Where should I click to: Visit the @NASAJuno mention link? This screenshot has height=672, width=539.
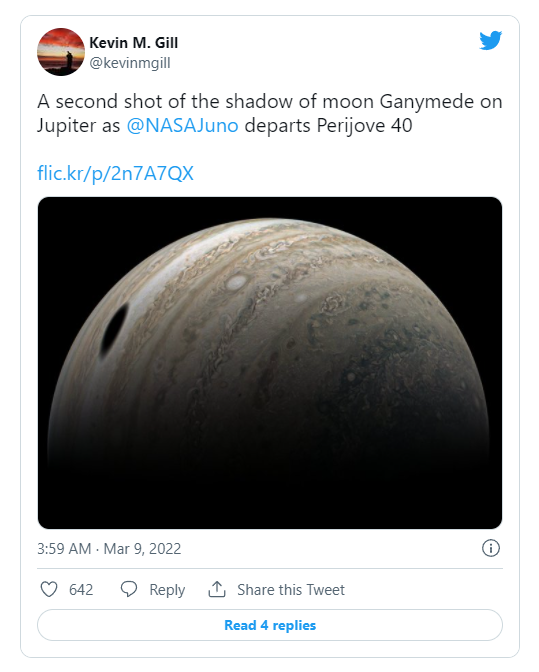click(x=183, y=126)
